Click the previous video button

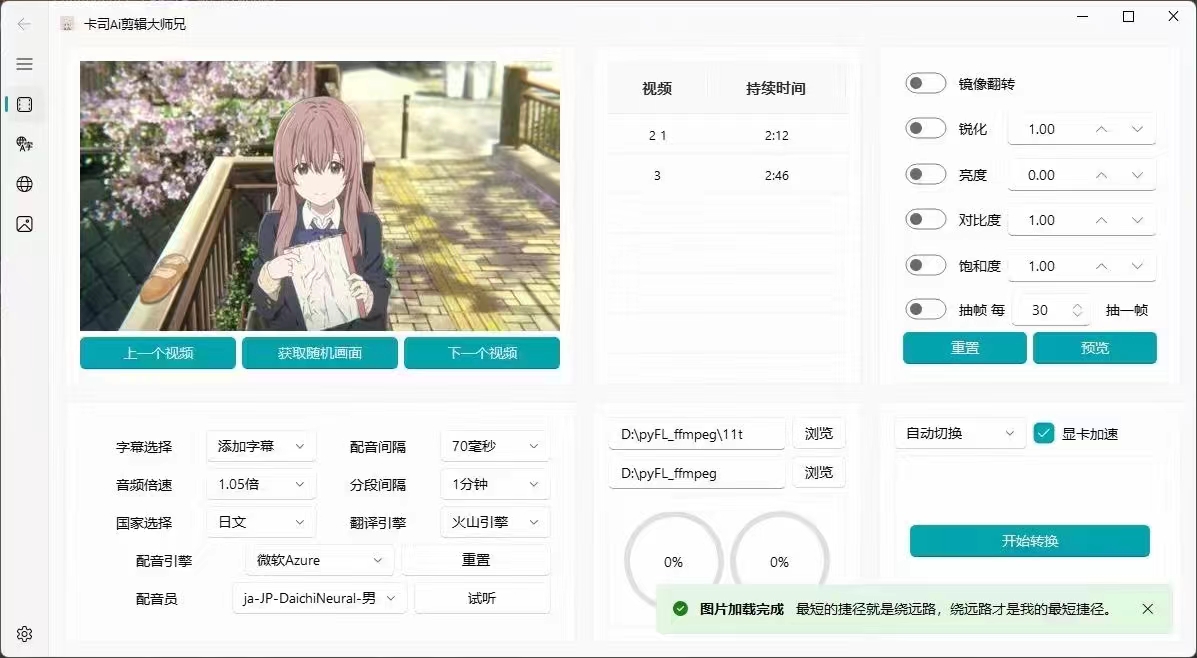[158, 353]
